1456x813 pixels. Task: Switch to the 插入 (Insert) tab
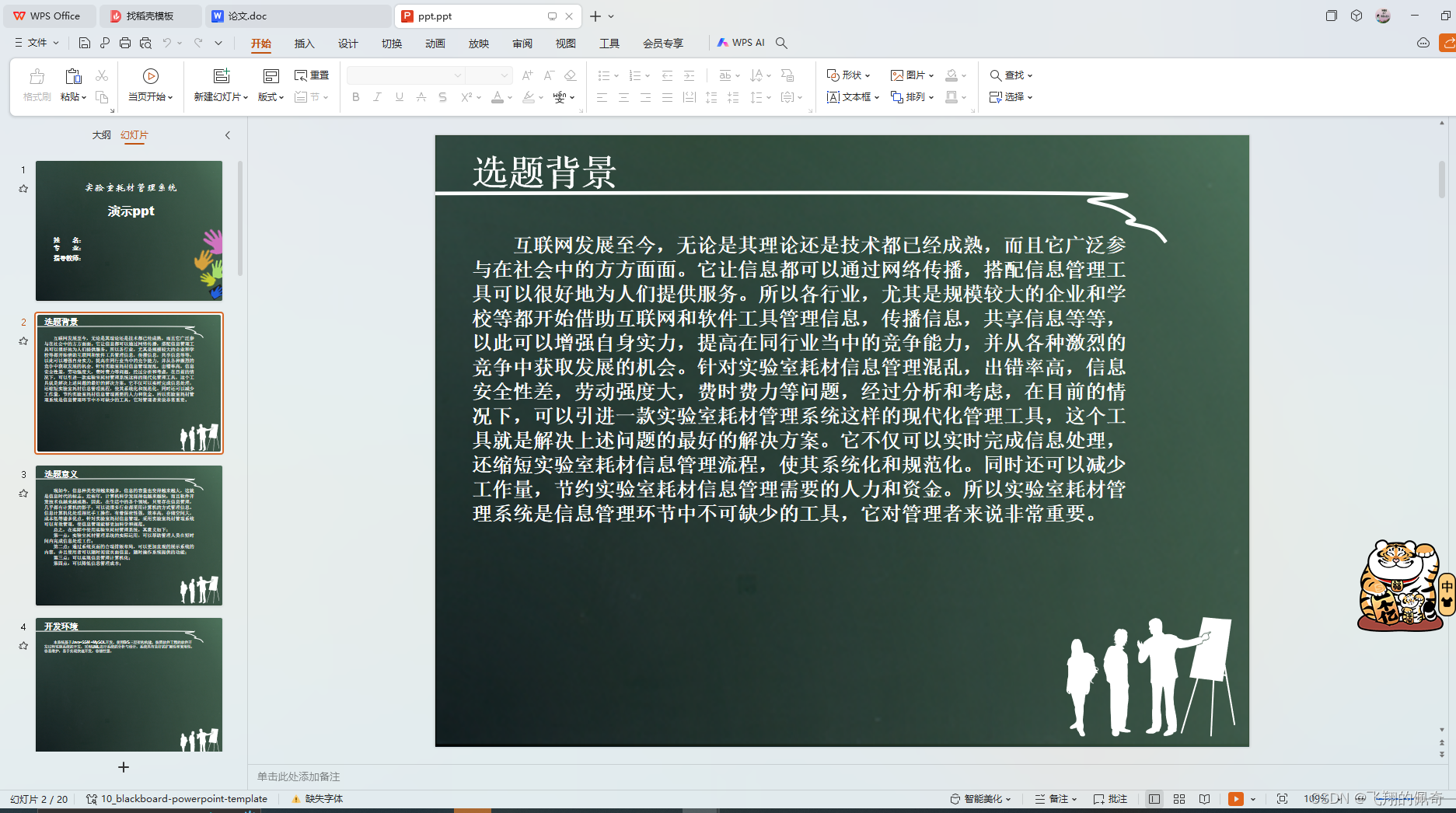pos(305,44)
